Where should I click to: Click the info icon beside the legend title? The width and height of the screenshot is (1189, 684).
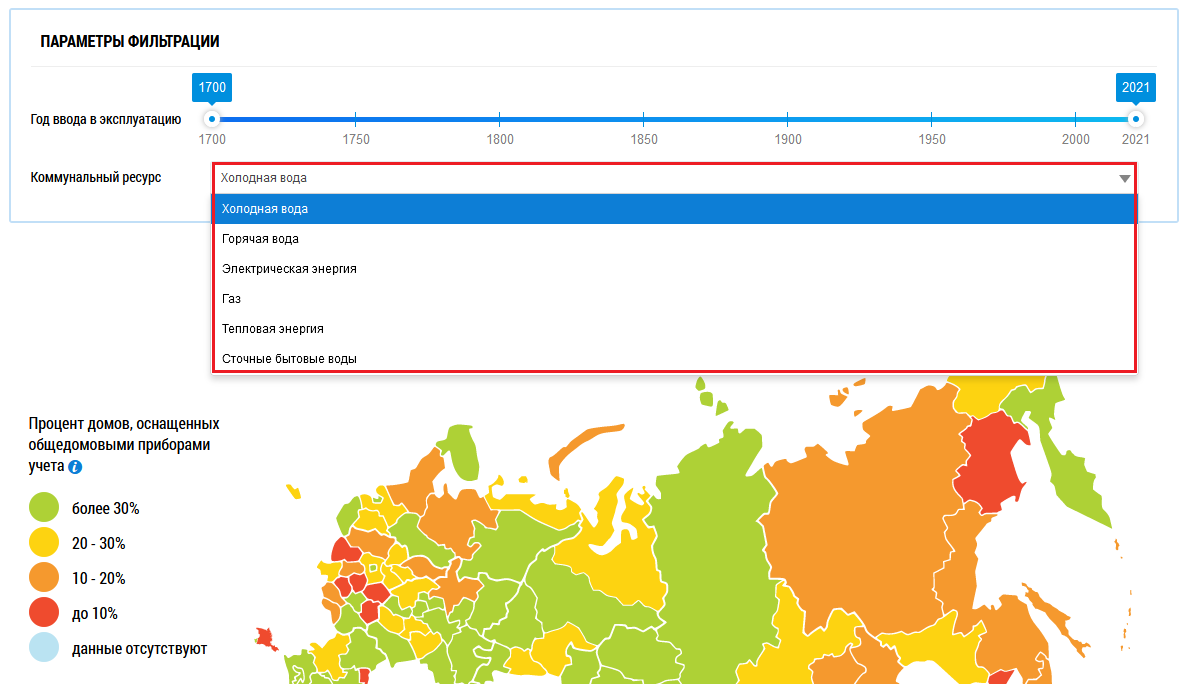tap(76, 467)
